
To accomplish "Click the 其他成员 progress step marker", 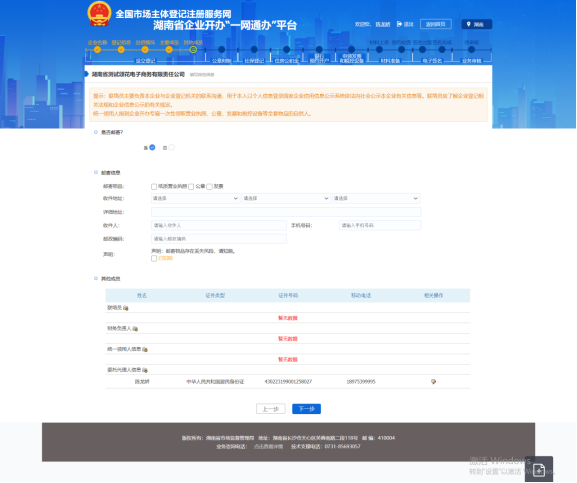I will click(x=193, y=50).
